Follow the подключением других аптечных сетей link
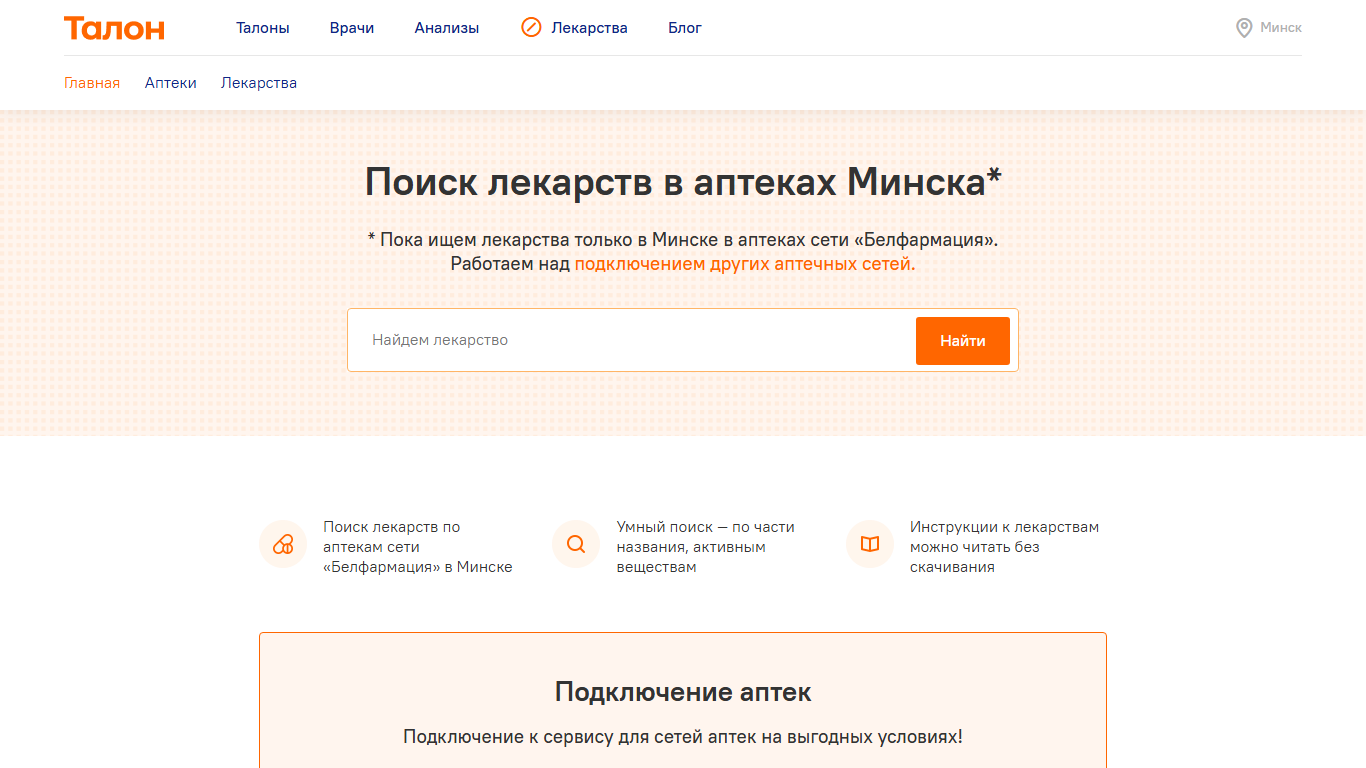This screenshot has width=1366, height=768. pos(745,264)
